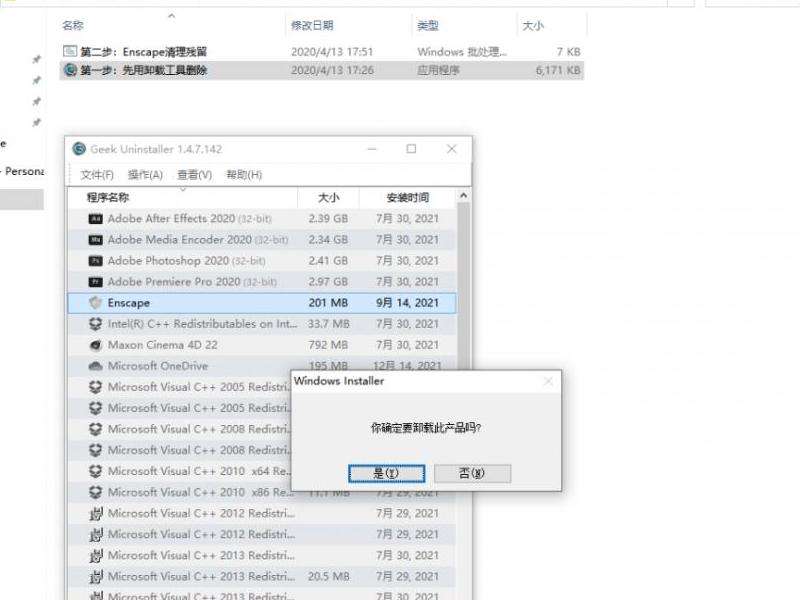Click the Geek Uninstaller title bar icon
Image resolution: width=800 pixels, height=600 pixels.
click(78, 147)
